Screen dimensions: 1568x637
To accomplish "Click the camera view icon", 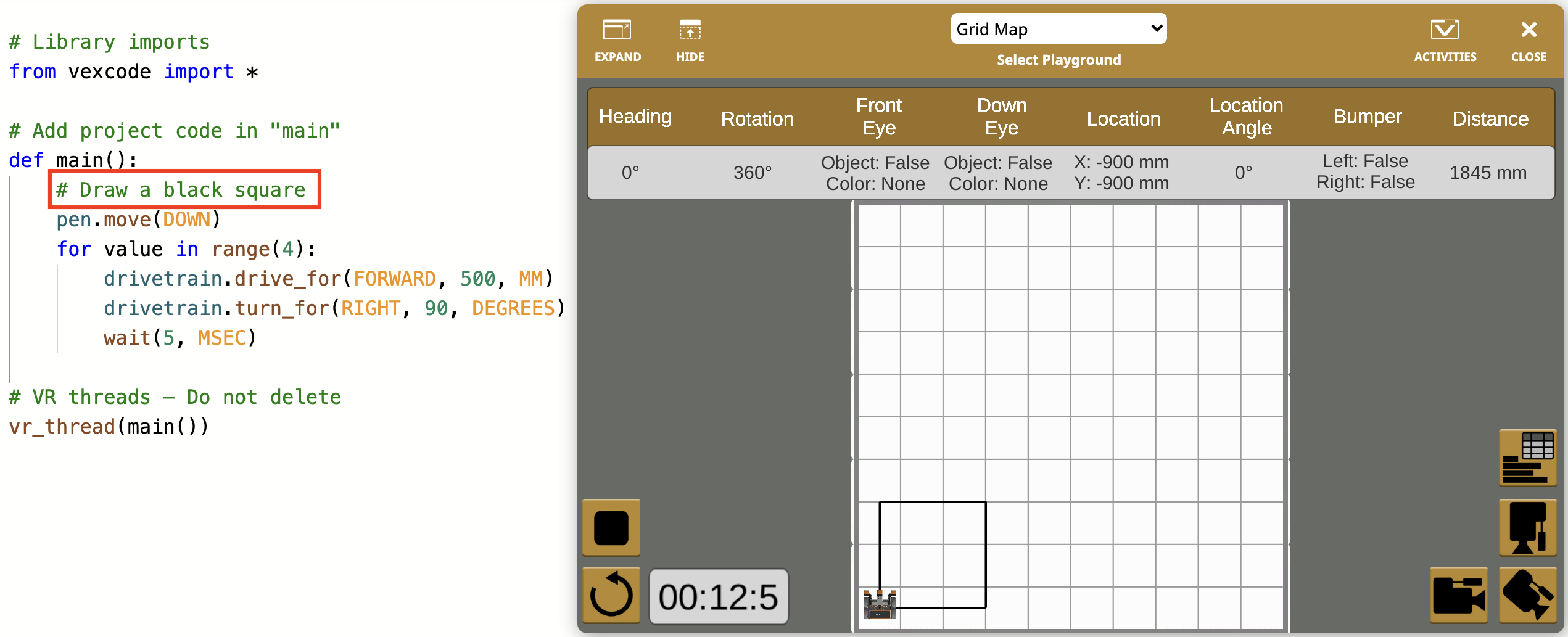I will click(x=1459, y=594).
